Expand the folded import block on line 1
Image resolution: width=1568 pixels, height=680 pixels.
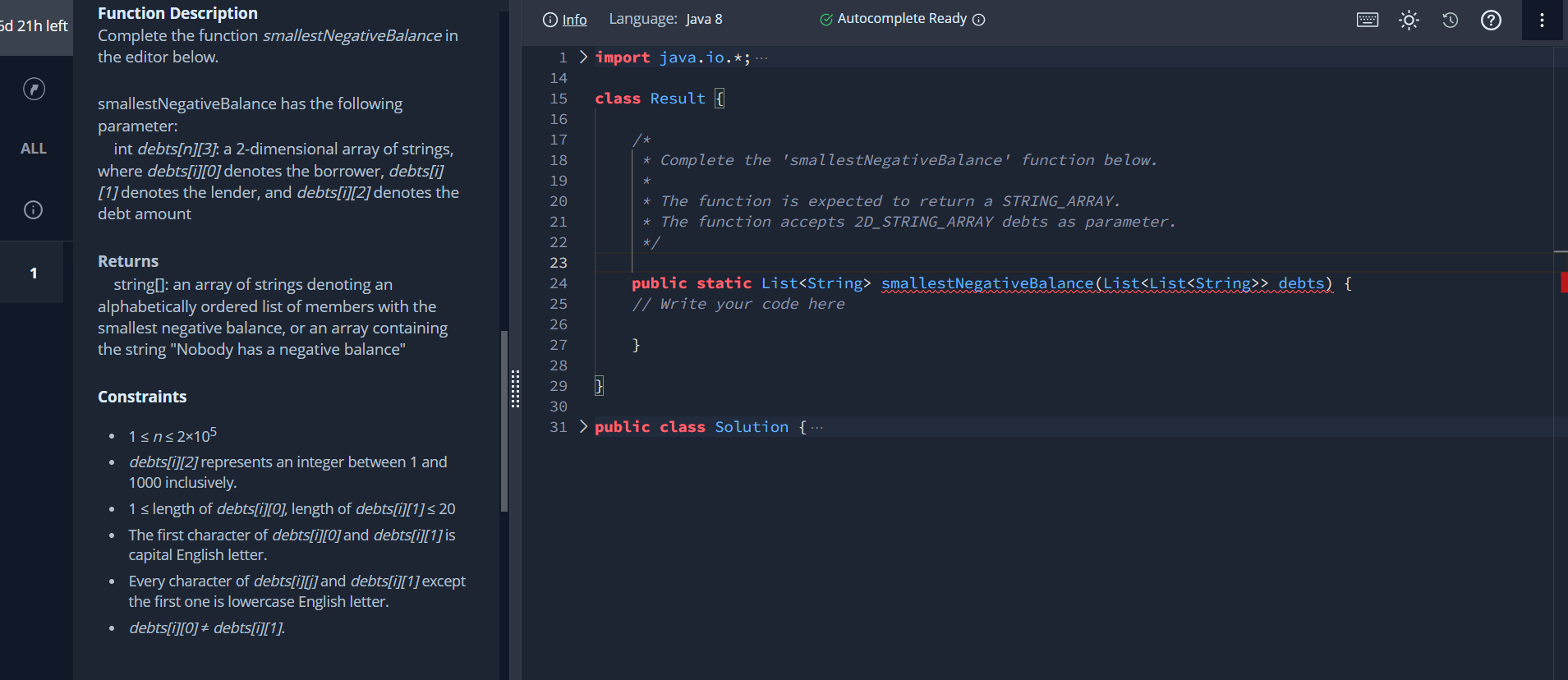[x=583, y=57]
